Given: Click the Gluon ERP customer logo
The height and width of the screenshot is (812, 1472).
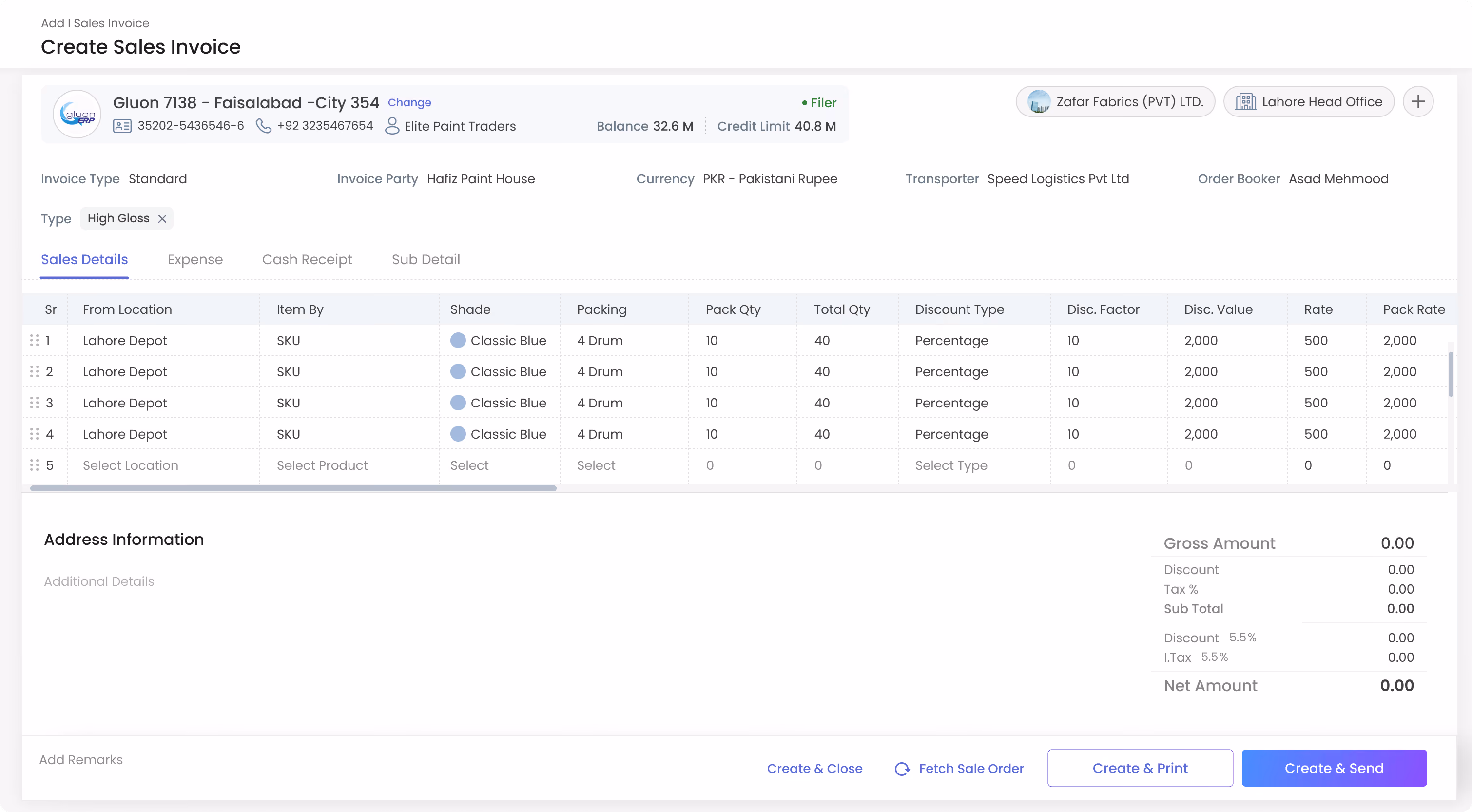Looking at the screenshot, I should (x=77, y=114).
